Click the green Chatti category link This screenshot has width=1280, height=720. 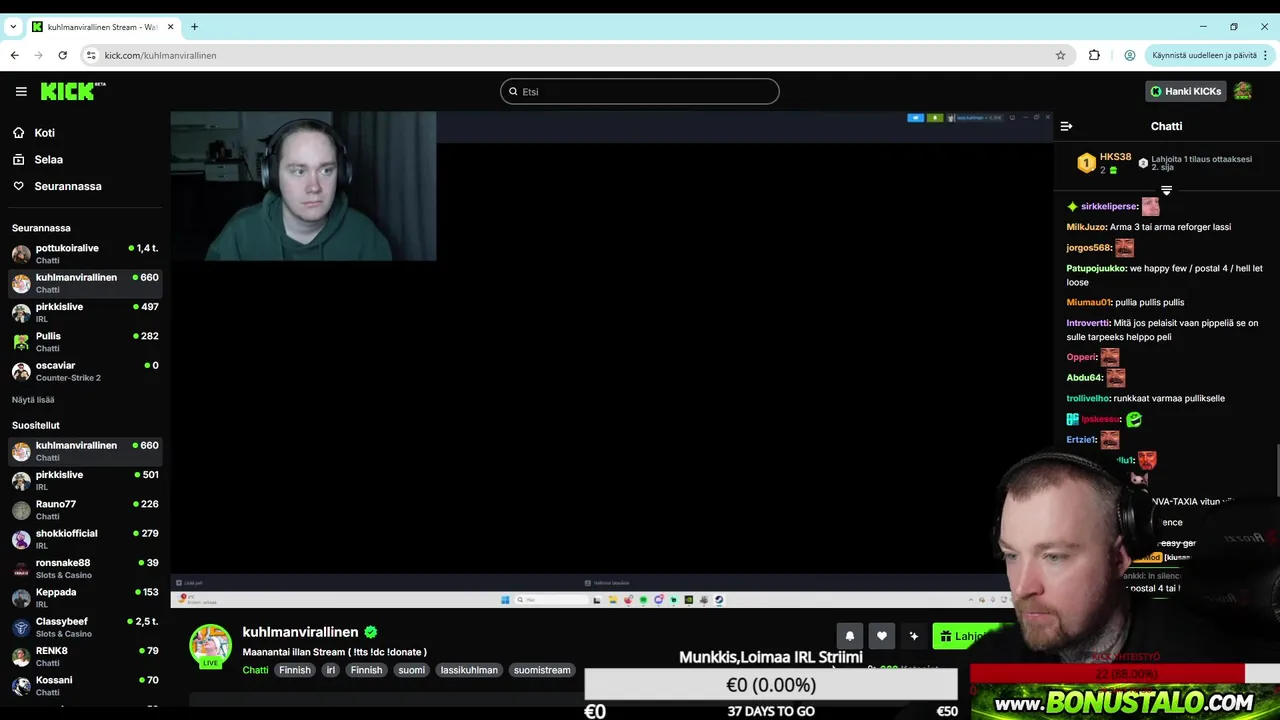[255, 670]
